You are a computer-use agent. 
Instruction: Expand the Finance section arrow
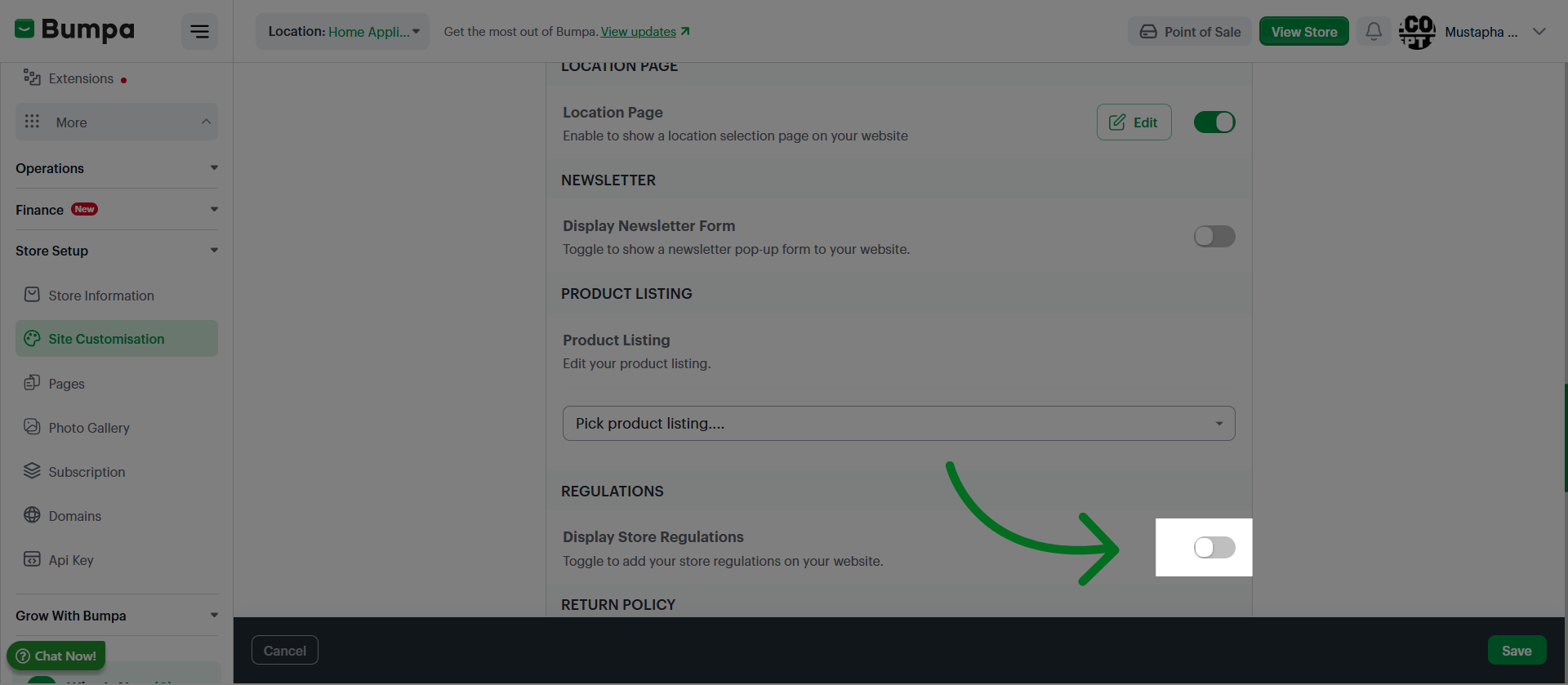point(214,210)
